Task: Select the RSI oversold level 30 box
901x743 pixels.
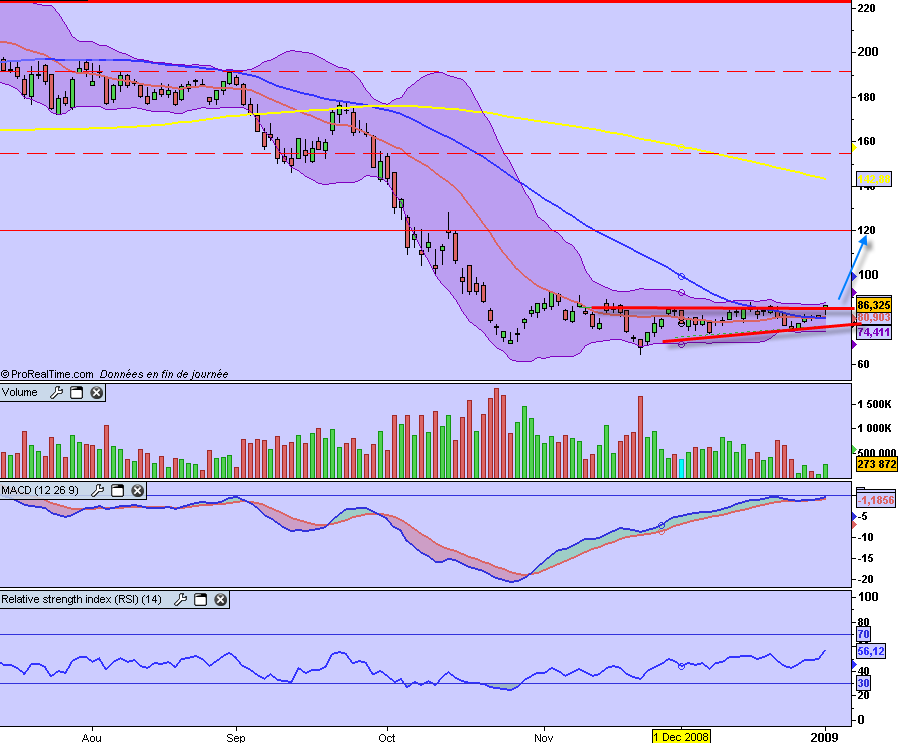Action: [x=864, y=682]
